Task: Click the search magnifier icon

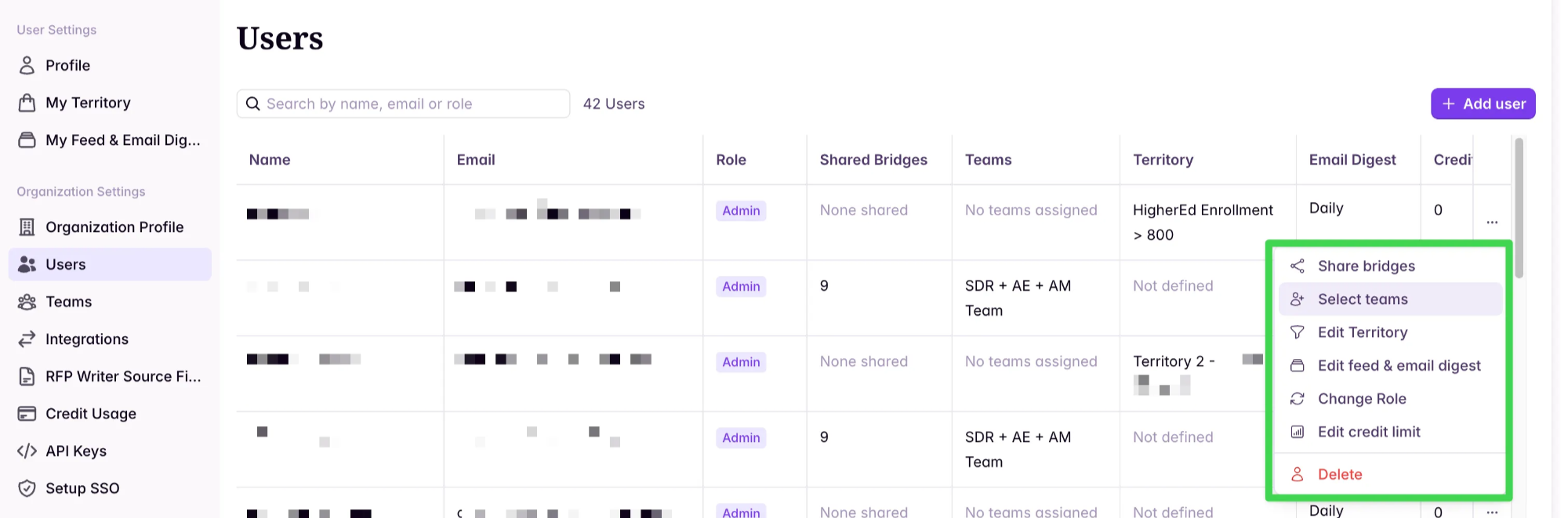Action: 252,103
